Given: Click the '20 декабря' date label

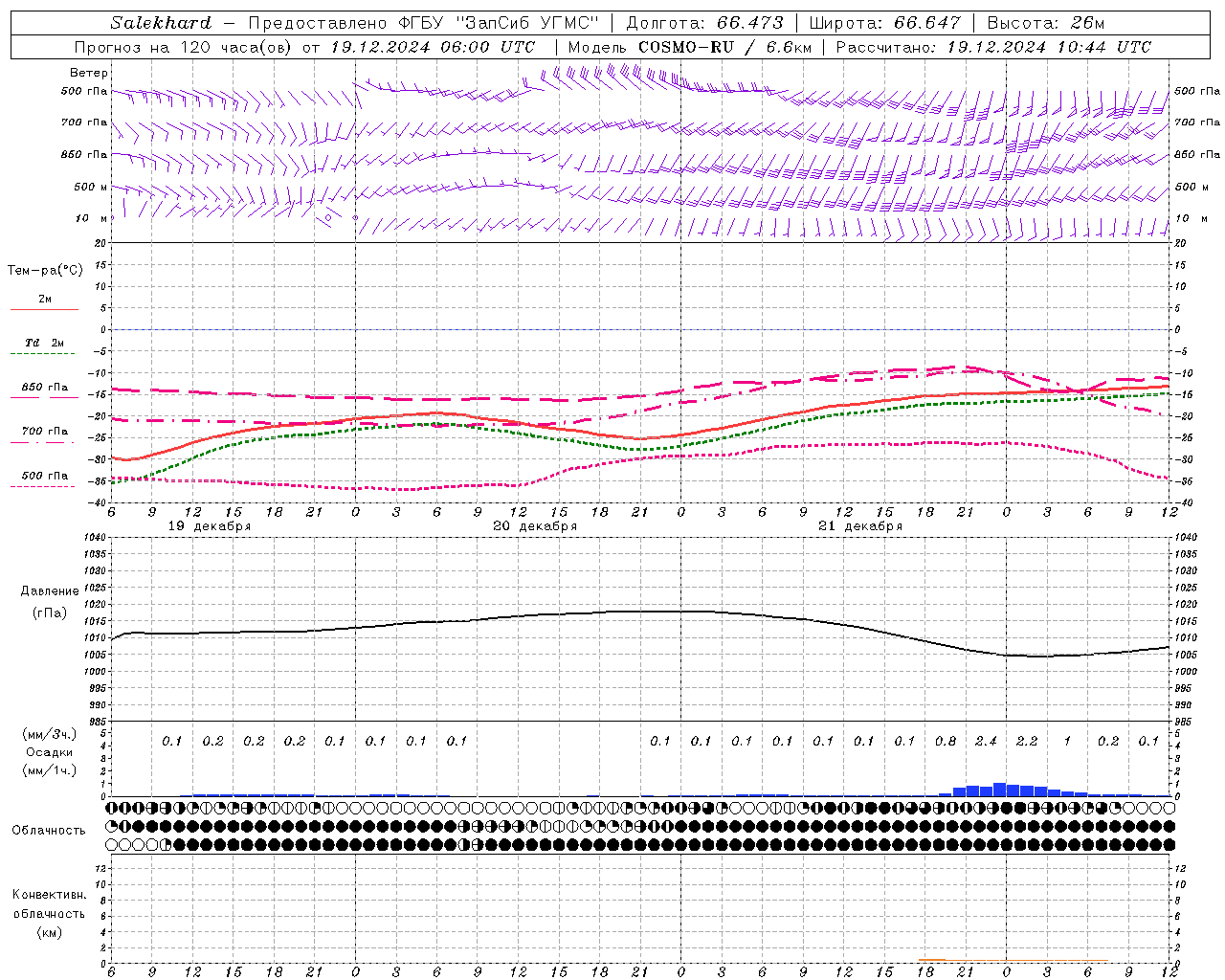Looking at the screenshot, I should coord(535,526).
